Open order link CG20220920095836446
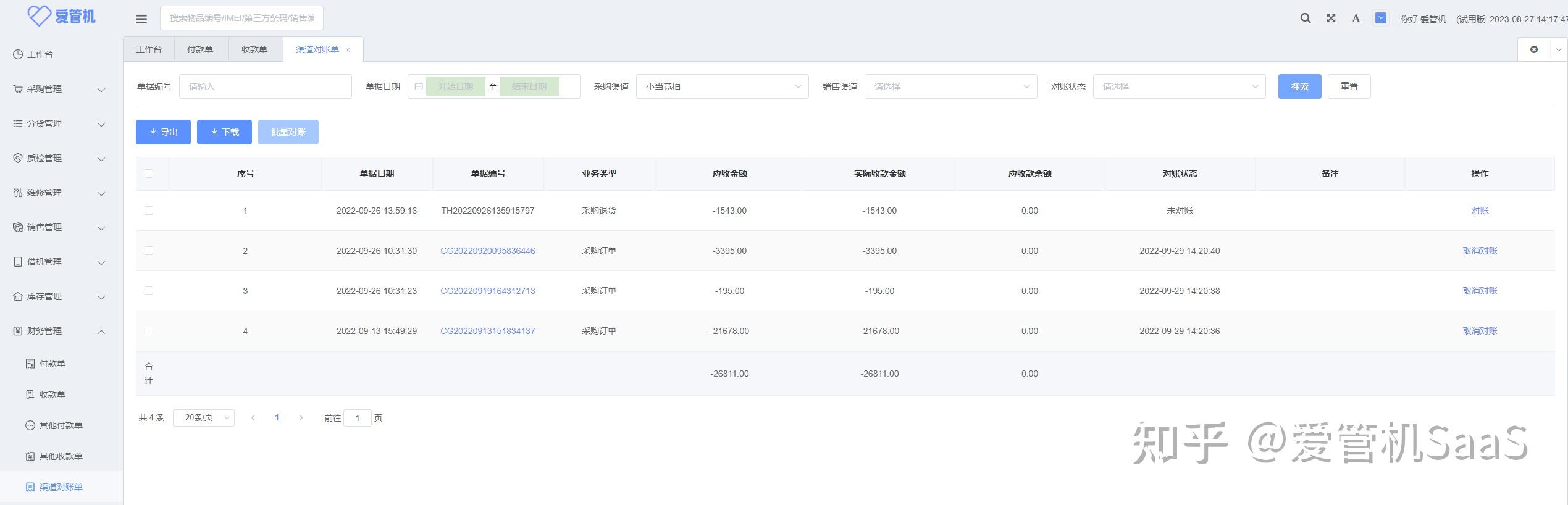The height and width of the screenshot is (505, 1568). click(x=488, y=251)
